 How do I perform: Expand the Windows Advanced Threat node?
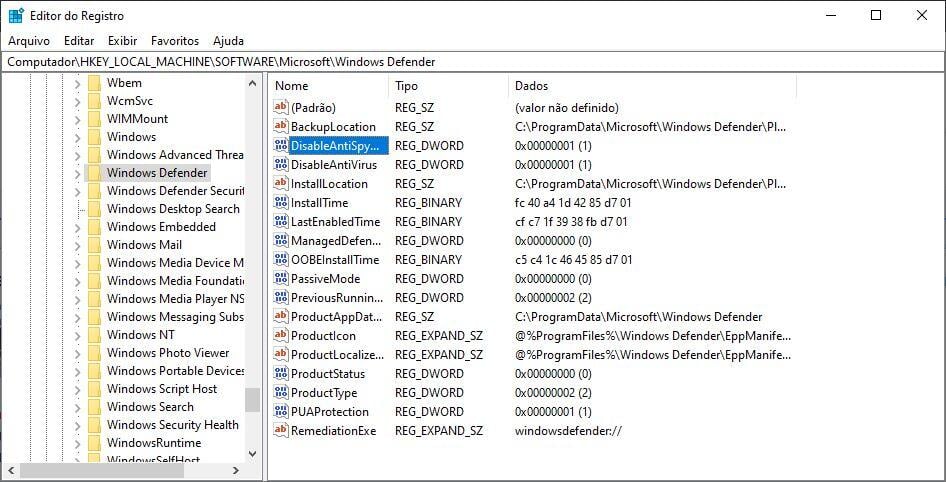77,156
